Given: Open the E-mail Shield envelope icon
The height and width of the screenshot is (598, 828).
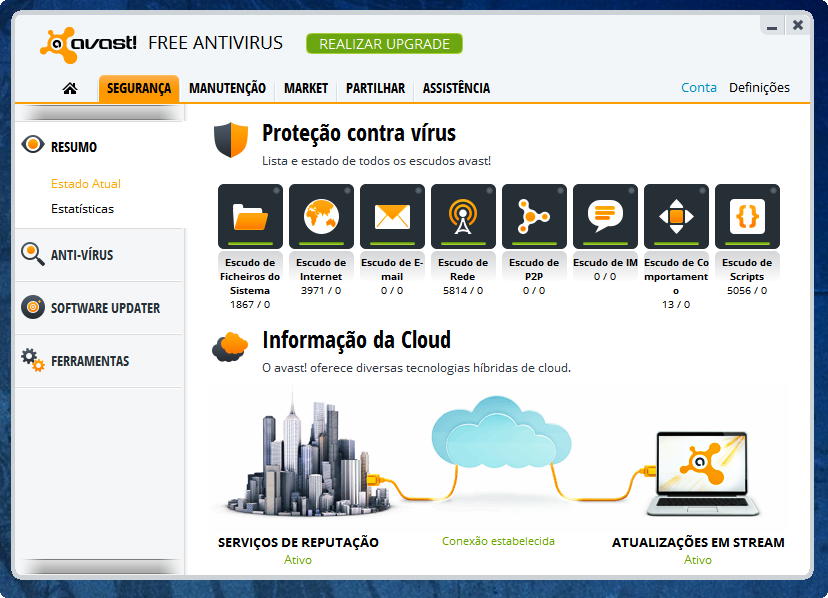Looking at the screenshot, I should click(x=392, y=216).
